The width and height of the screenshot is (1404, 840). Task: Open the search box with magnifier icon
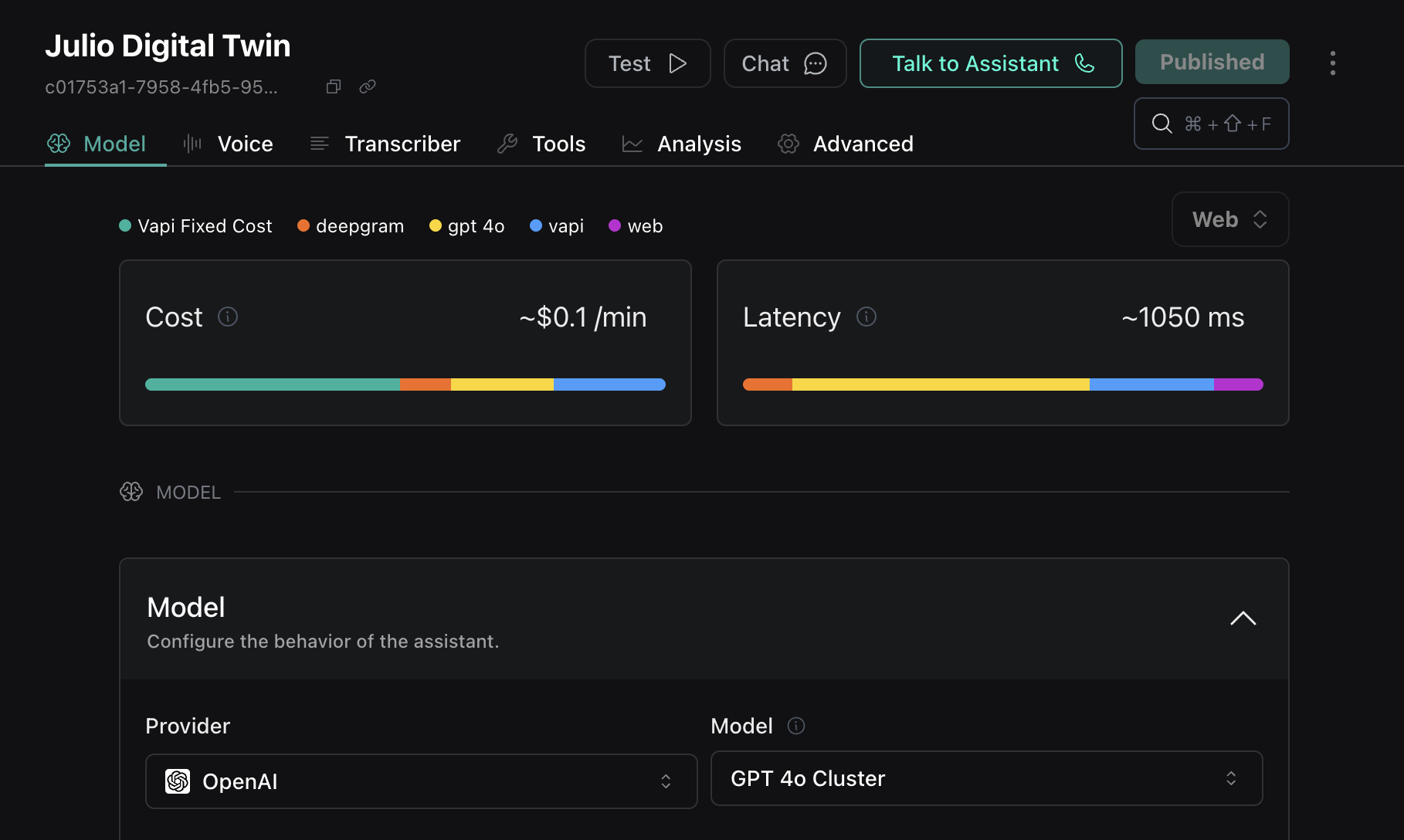pos(1211,124)
